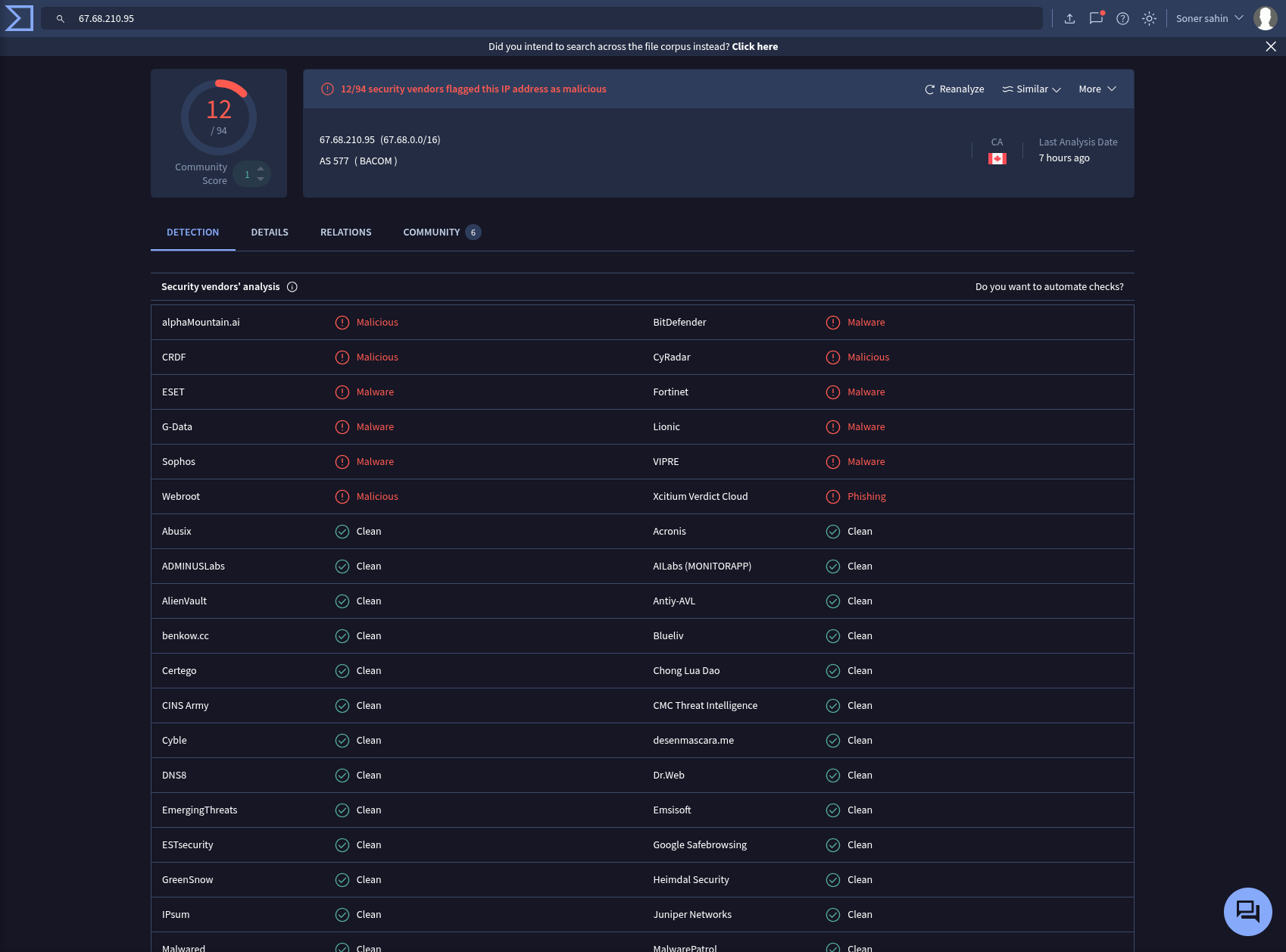
Task: Open the help question mark icon
Action: tap(1122, 19)
